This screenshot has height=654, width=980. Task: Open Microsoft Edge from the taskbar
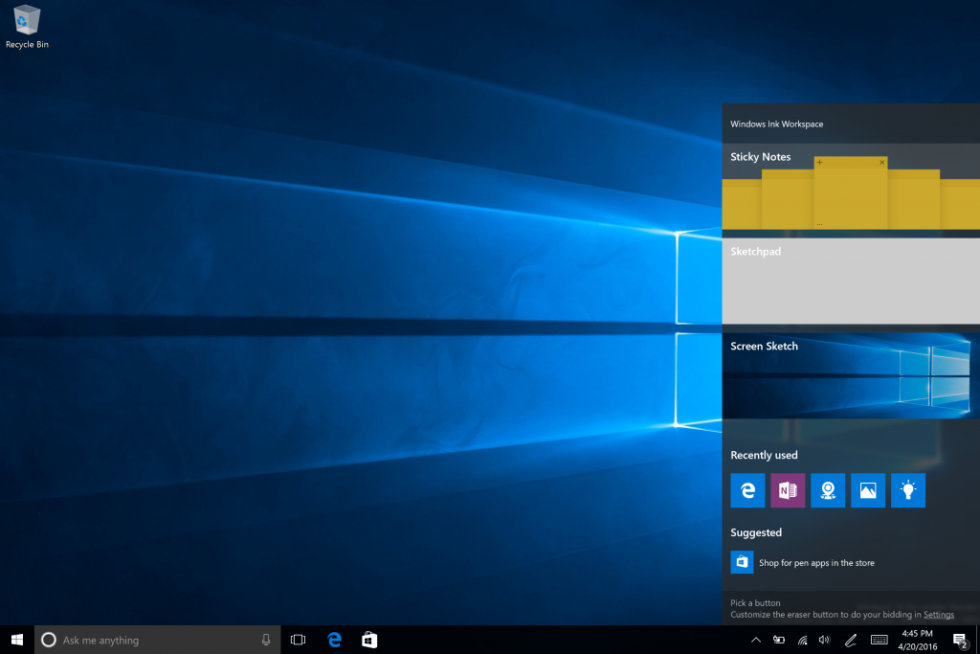[x=334, y=639]
